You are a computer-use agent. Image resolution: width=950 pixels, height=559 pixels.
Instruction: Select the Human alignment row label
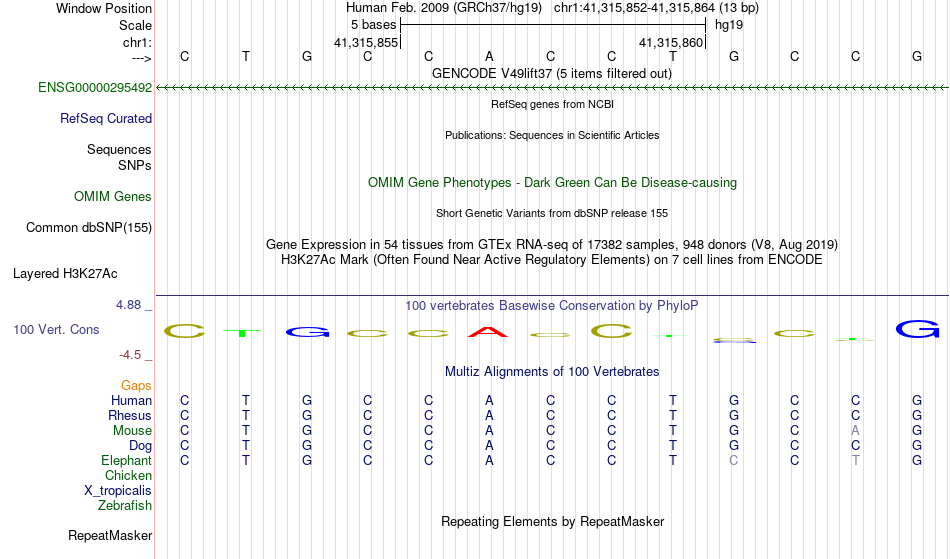(131, 400)
